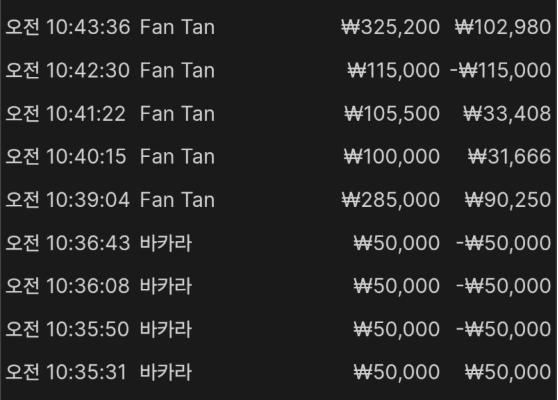This screenshot has width=558, height=400.
Task: Click the ₩102,980 result amount
Action: coord(503,27)
